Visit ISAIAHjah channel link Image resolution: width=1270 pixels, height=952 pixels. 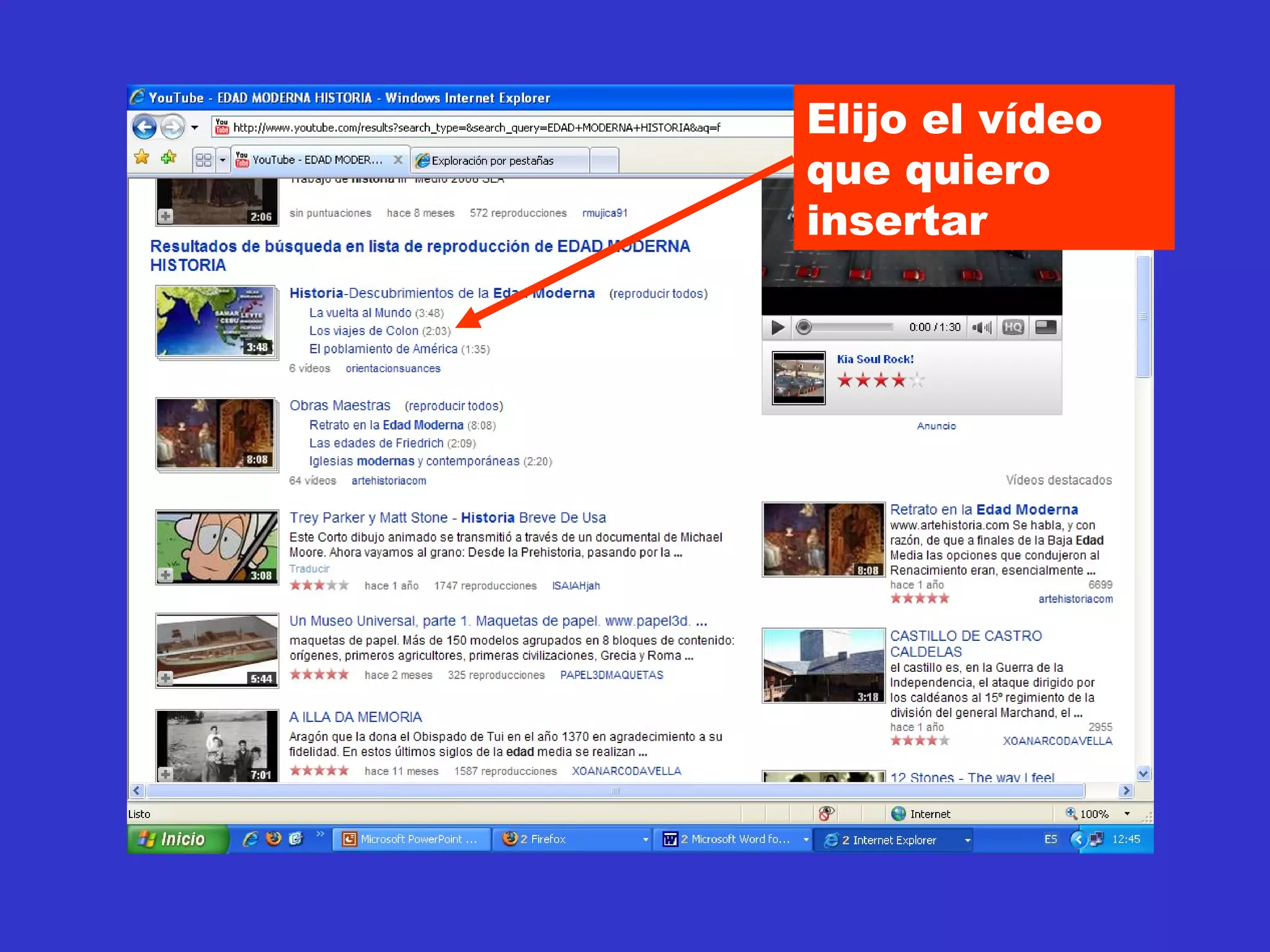pyautogui.click(x=576, y=586)
